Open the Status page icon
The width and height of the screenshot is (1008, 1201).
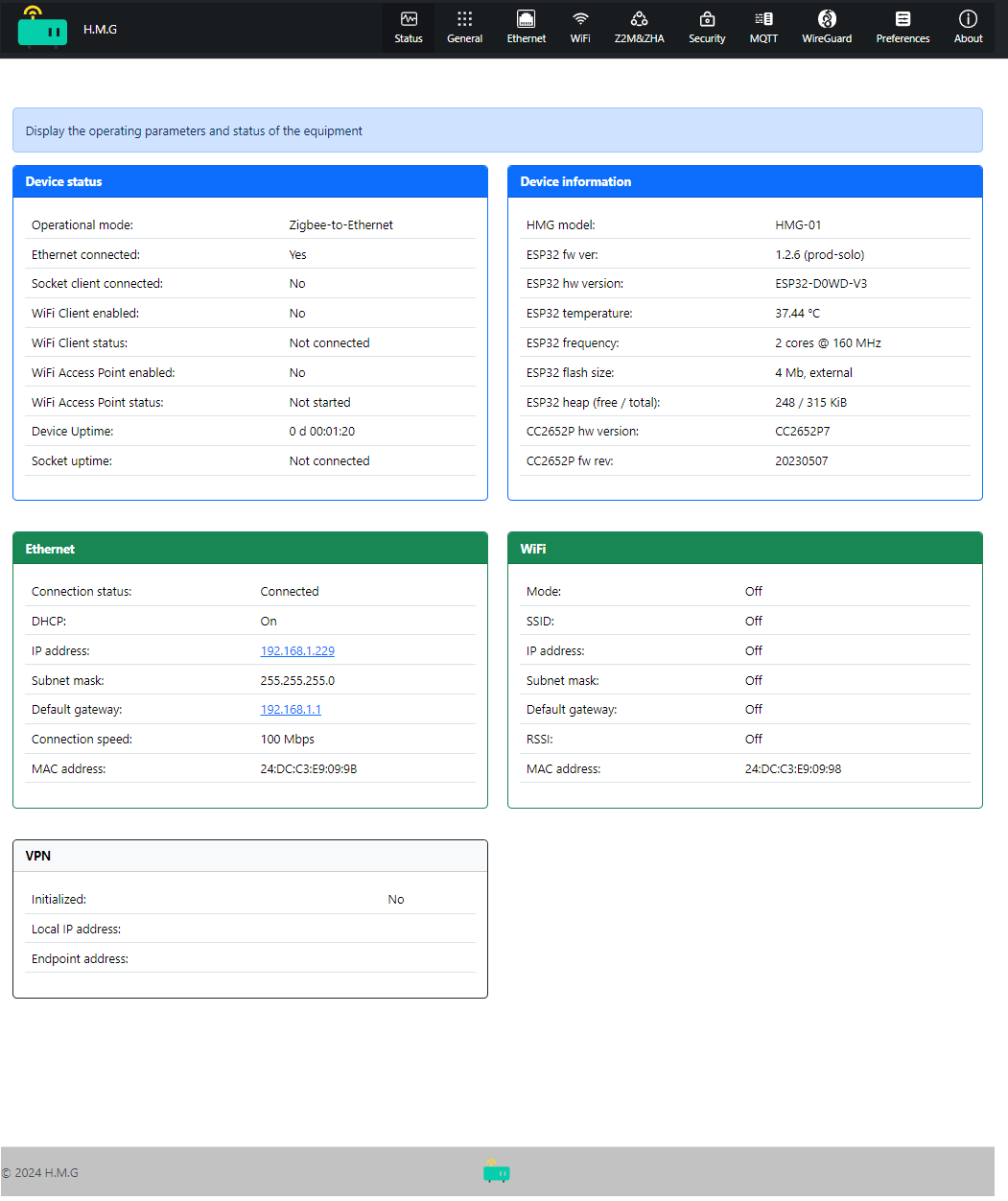(x=409, y=19)
